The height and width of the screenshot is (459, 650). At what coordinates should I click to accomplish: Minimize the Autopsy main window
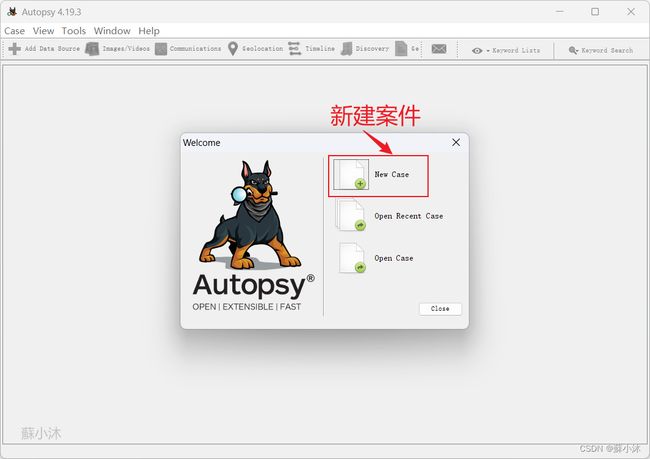560,12
